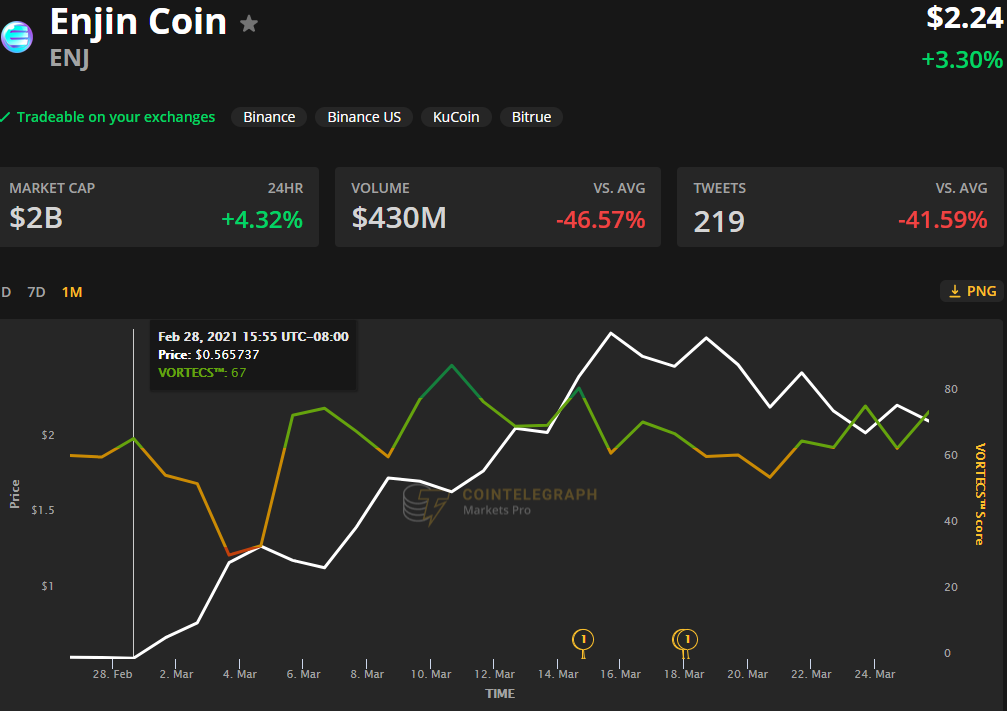Switch chart range to 7D
The width and height of the screenshot is (1007, 711).
36,292
